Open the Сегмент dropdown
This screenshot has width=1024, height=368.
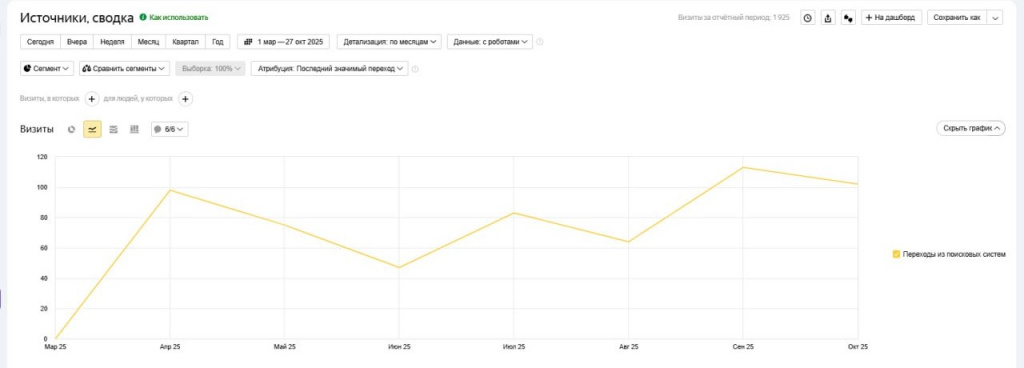[x=47, y=69]
